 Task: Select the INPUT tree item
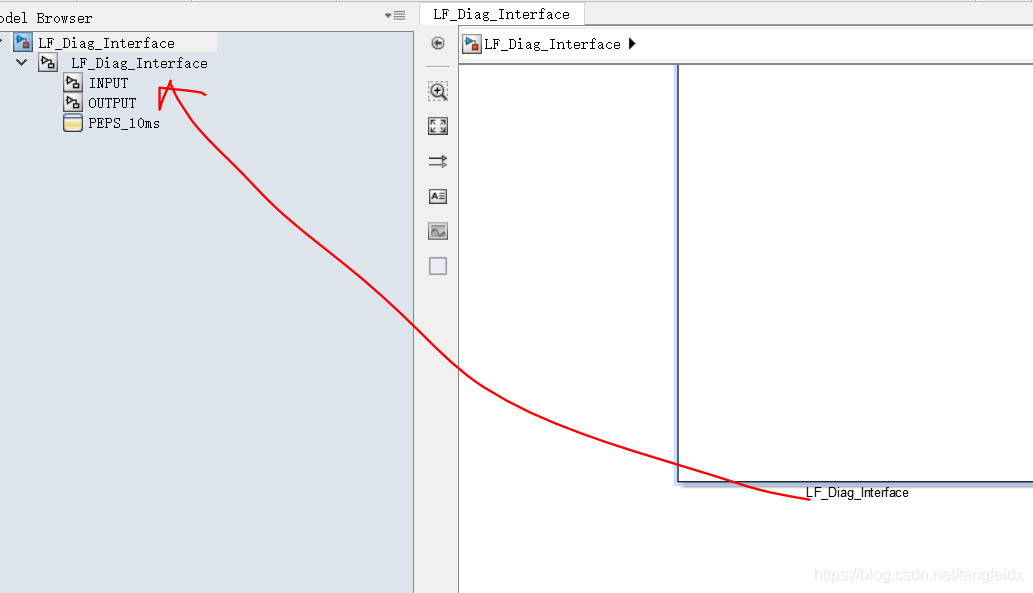(109, 84)
